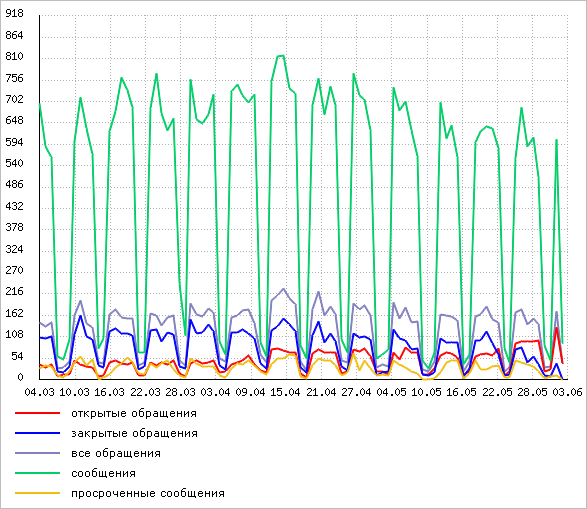Click the 28.03 date label
Viewport: 587px width, 509px height.
180,392
